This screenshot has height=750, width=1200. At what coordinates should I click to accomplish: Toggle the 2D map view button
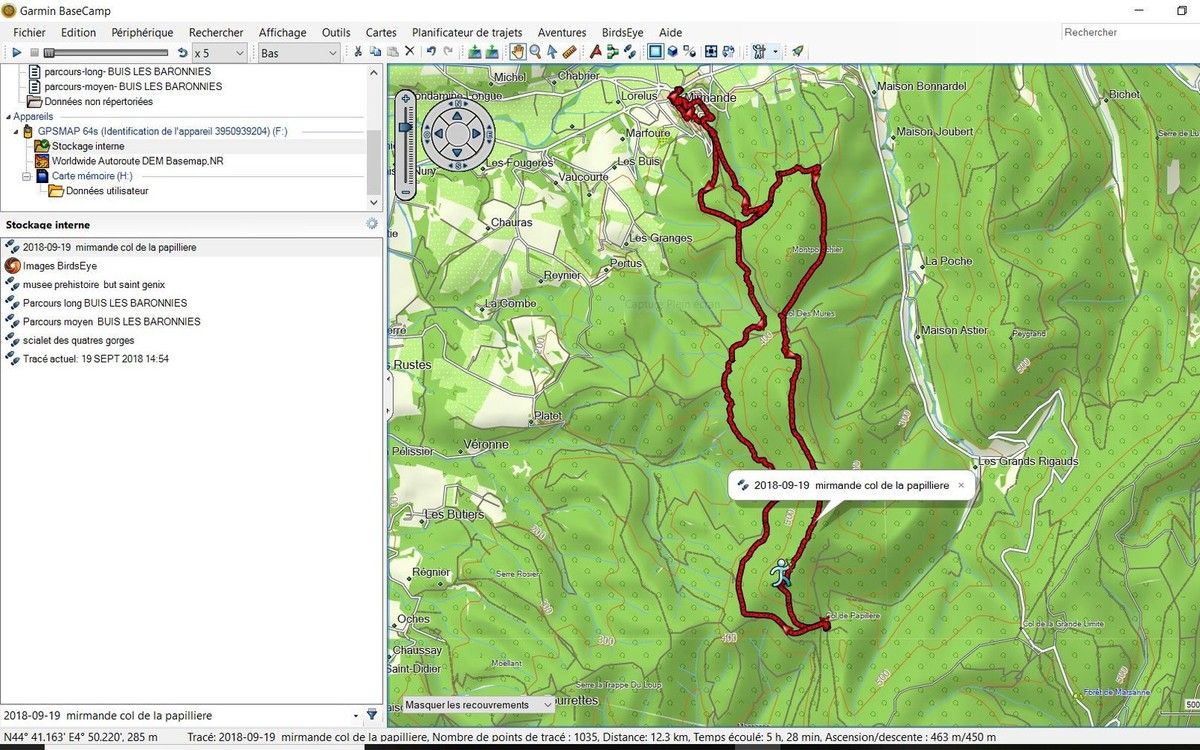[655, 52]
